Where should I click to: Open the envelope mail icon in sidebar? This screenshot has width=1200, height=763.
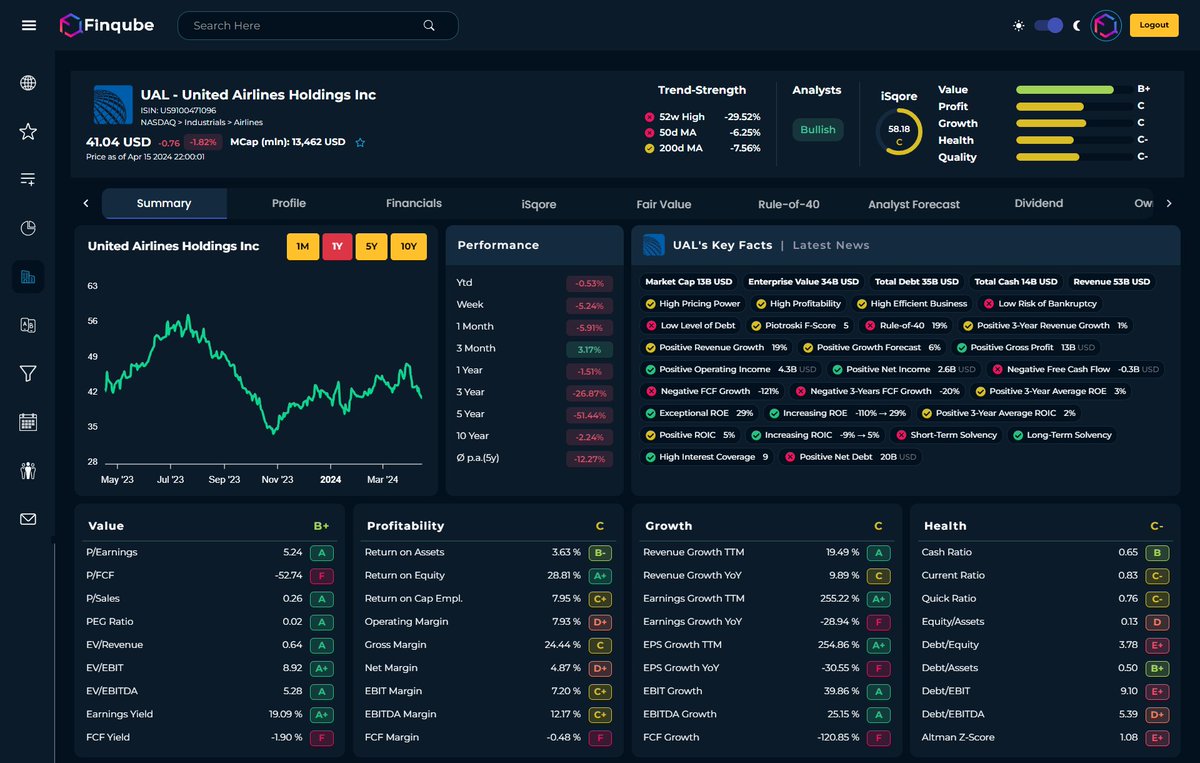click(28, 519)
